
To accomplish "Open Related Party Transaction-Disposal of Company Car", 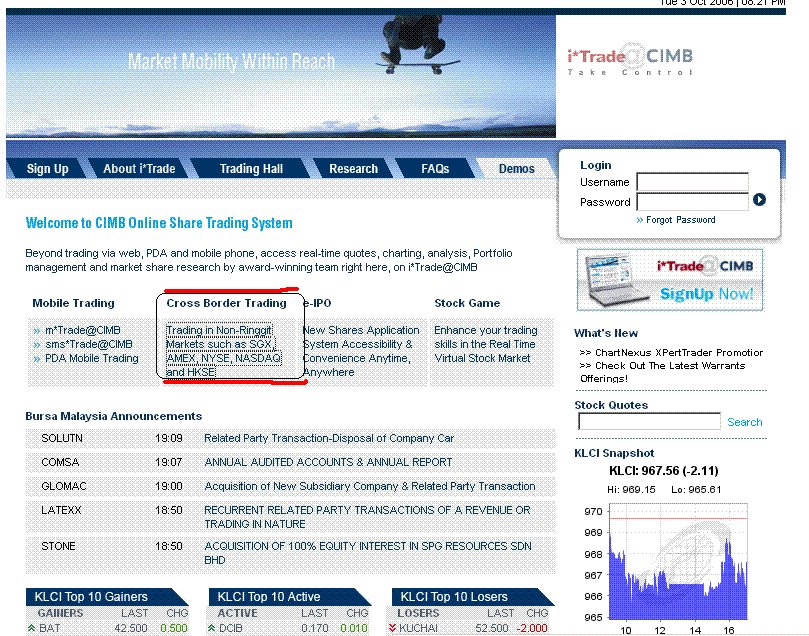I will pos(329,438).
